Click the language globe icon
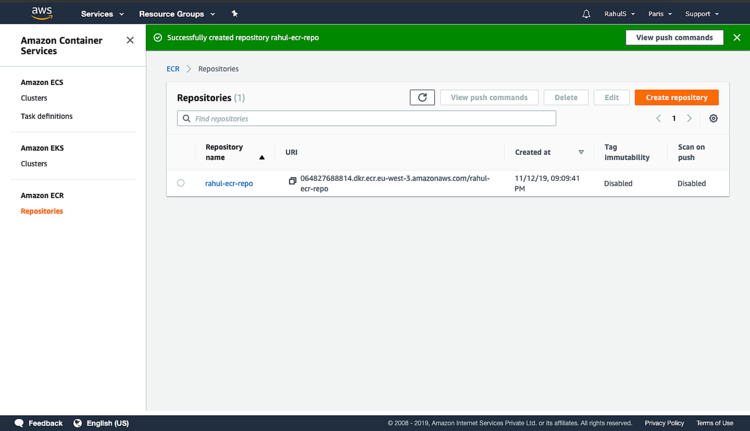Screen dimensions: 750x431 point(77,423)
